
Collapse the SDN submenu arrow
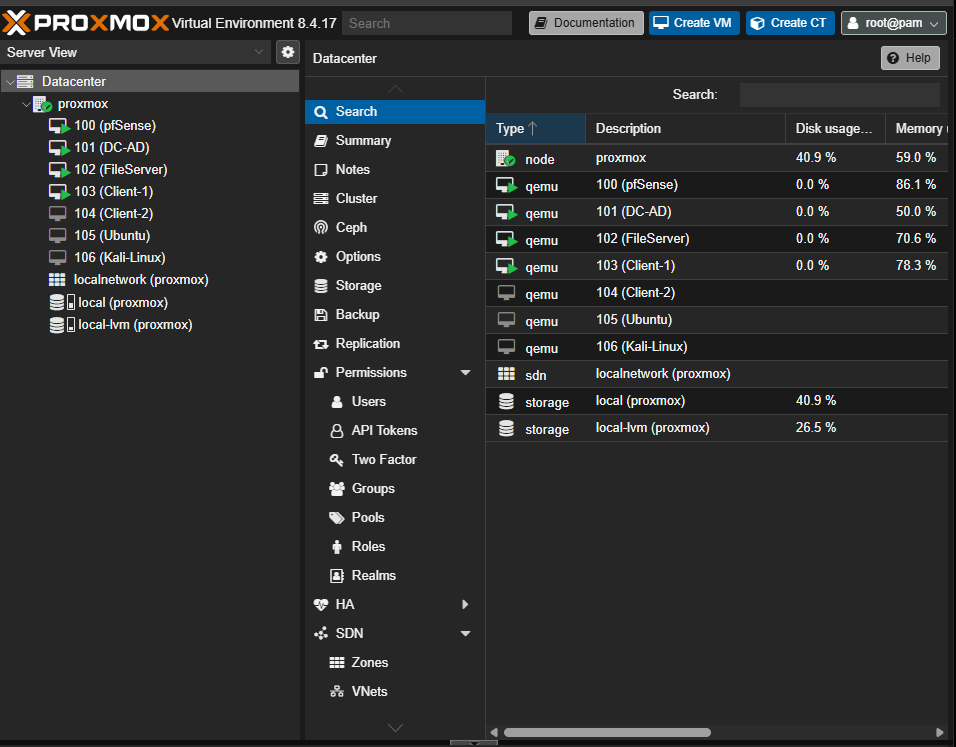point(465,634)
